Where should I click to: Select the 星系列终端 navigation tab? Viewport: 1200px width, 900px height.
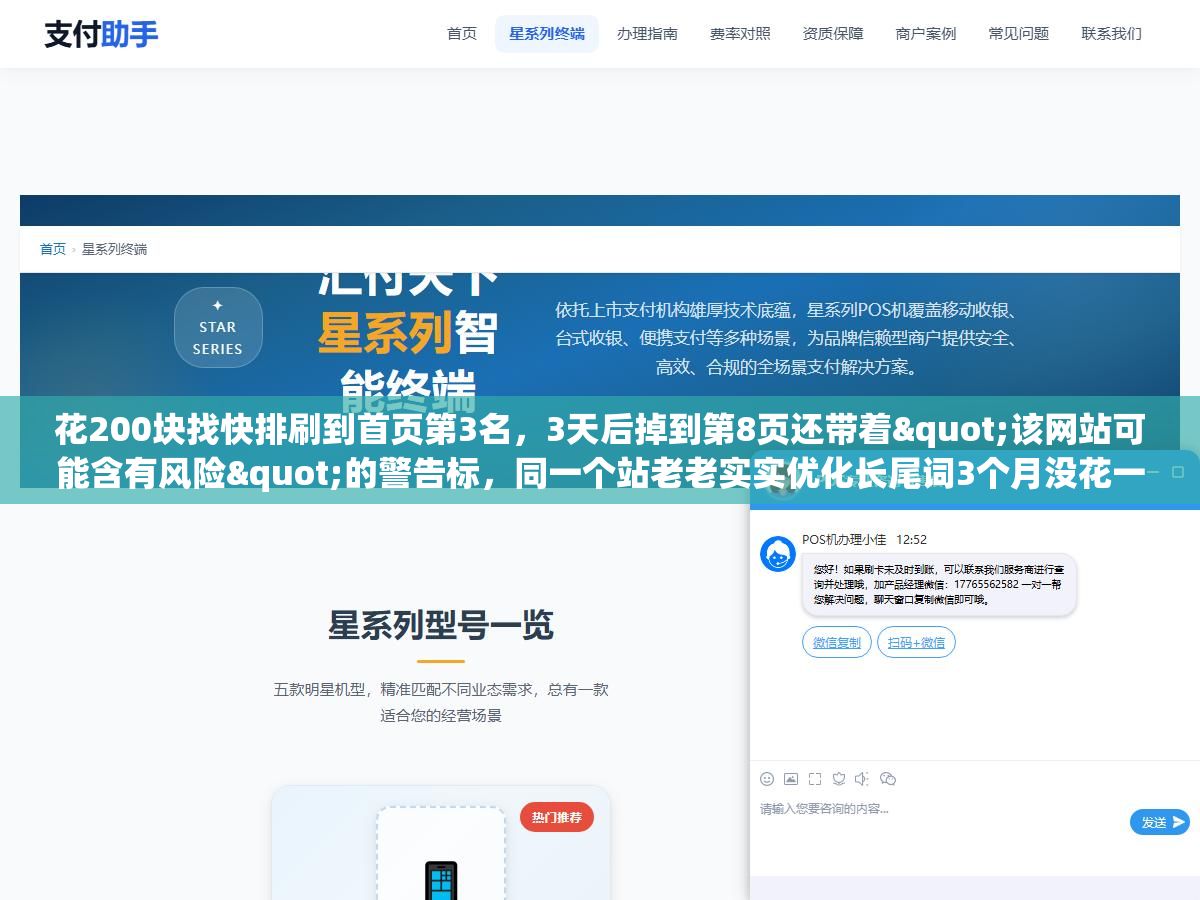(x=547, y=34)
